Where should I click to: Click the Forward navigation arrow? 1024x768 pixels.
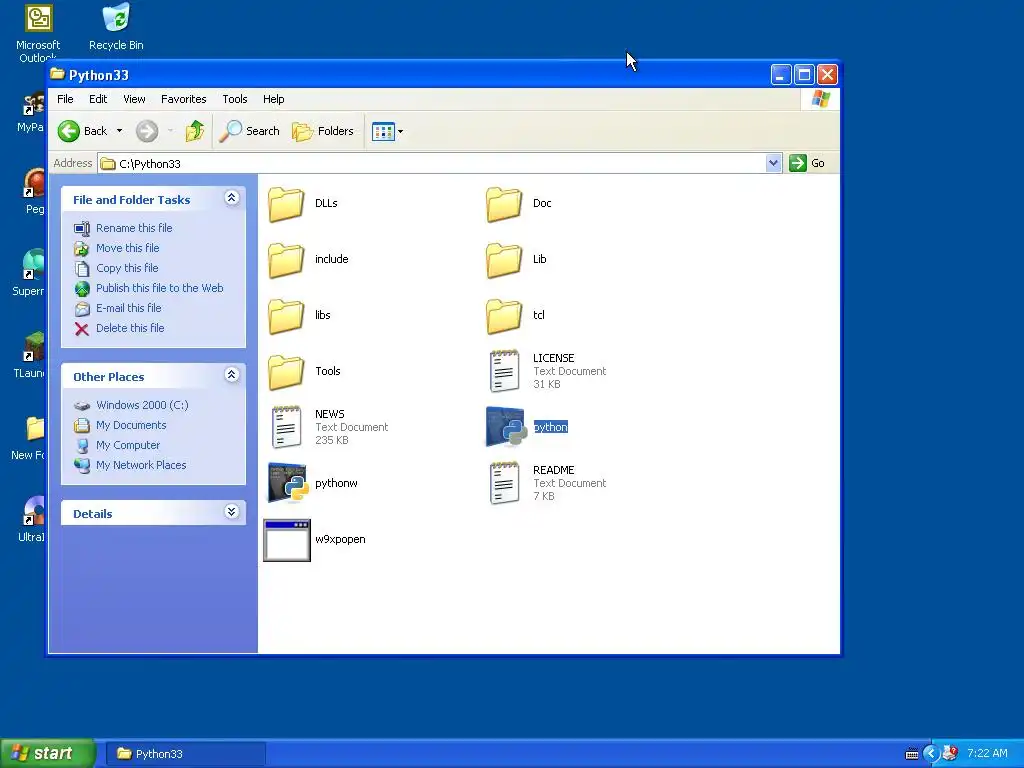click(x=147, y=131)
